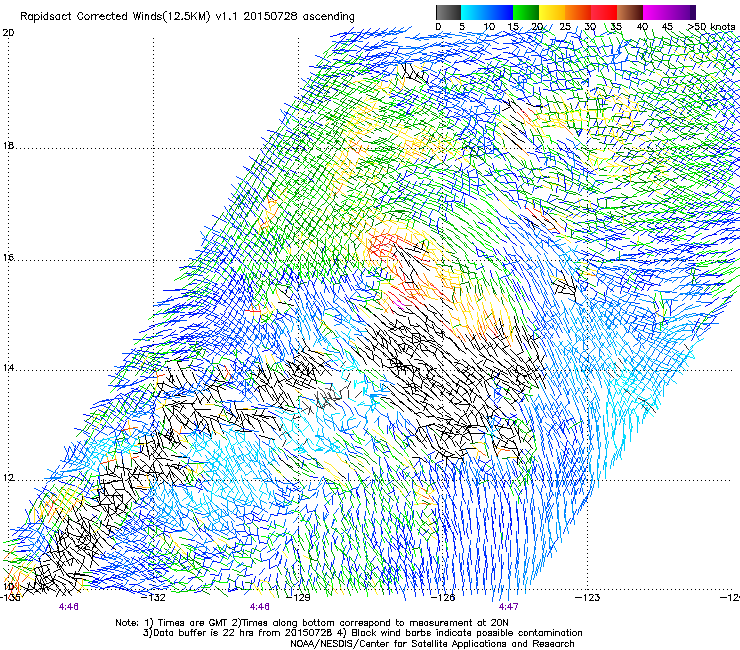The height and width of the screenshot is (650, 740).
Task: Click the purple '4:47' time label
Action: (x=508, y=607)
